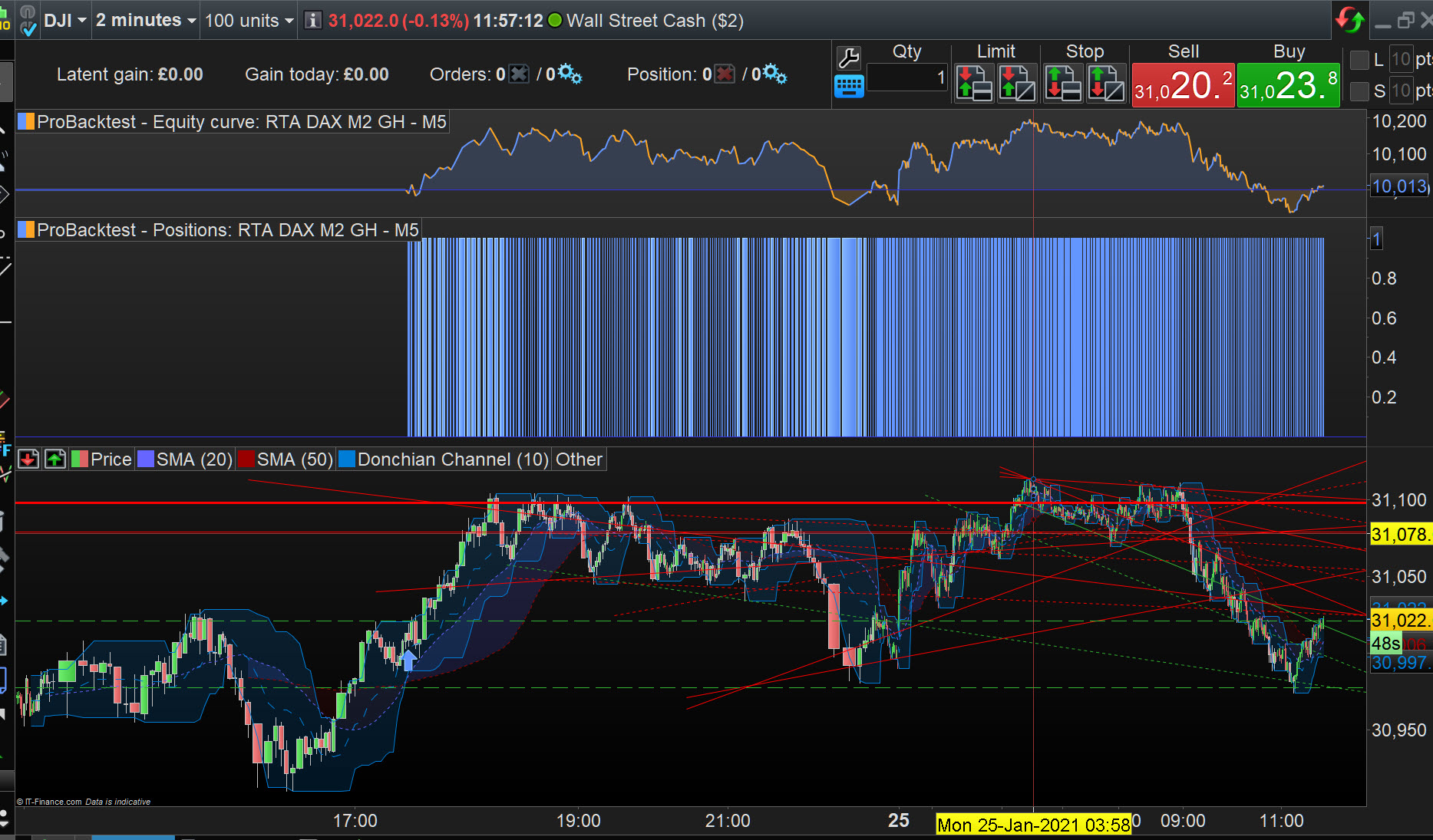Click the Donchian Channel (10) color swatch
The image size is (1433, 840).
point(347,460)
